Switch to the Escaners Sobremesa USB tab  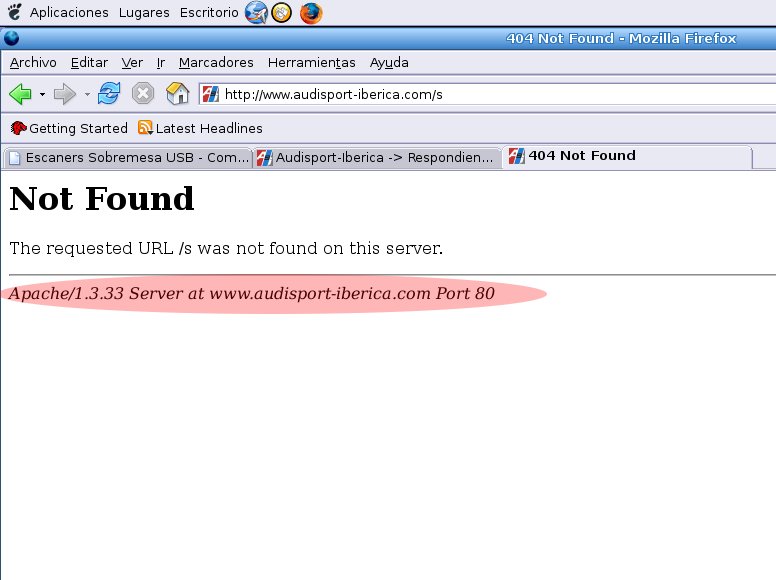(129, 158)
